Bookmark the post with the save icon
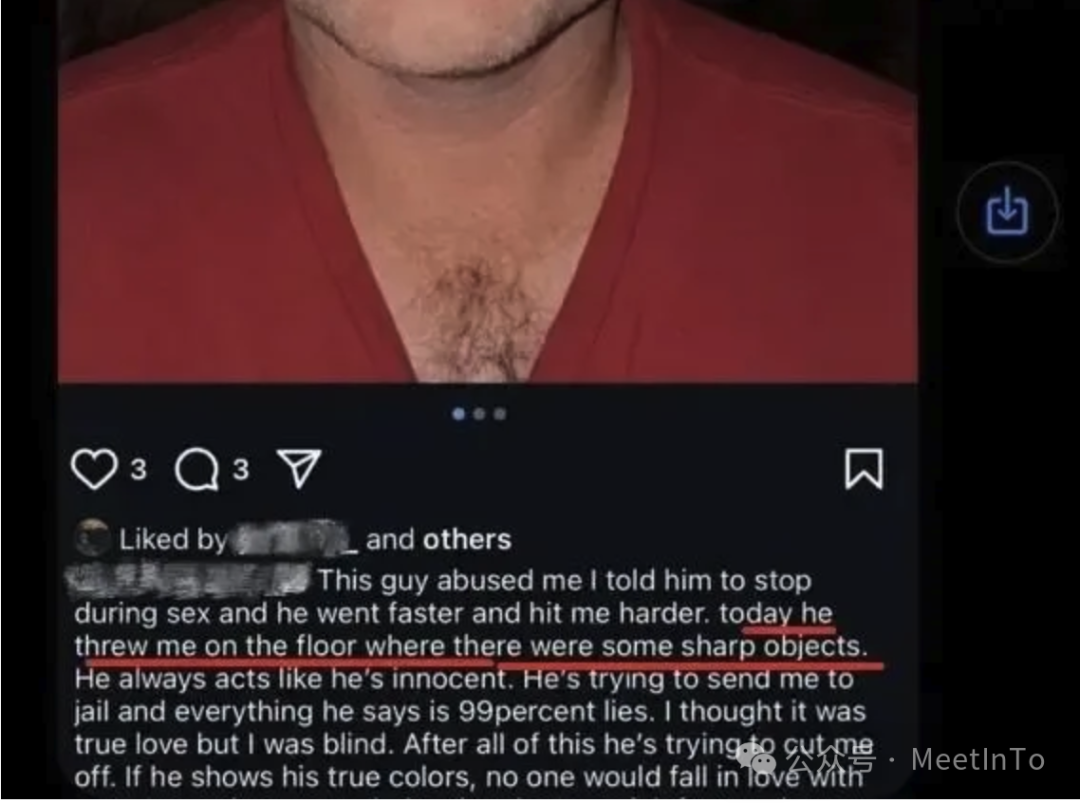Screen dimensions: 1080x803 pos(864,469)
